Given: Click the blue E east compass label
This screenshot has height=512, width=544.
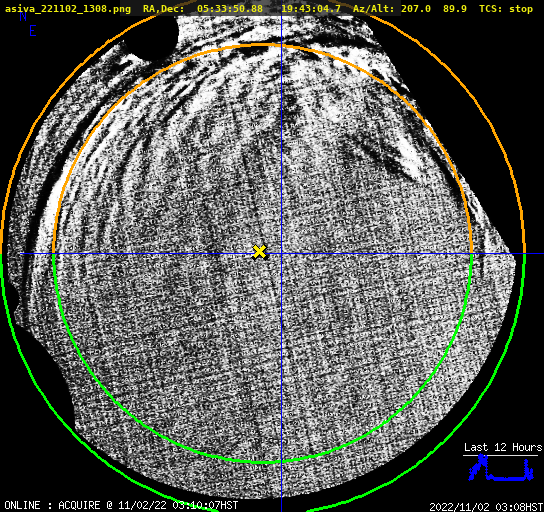Looking at the screenshot, I should coord(33,31).
